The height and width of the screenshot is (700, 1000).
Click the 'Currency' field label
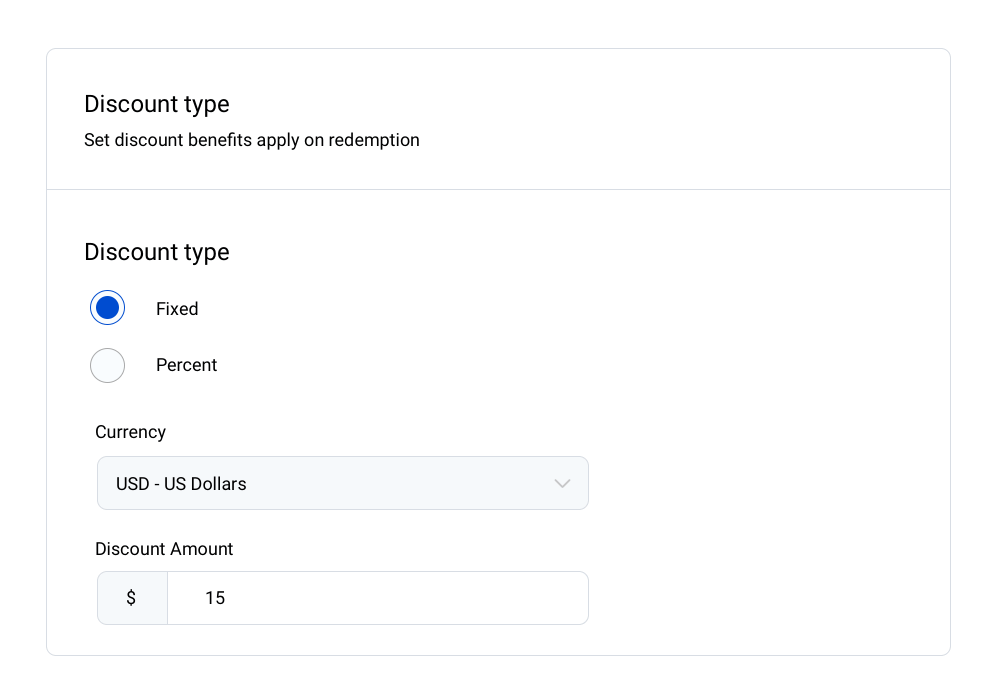pos(131,432)
